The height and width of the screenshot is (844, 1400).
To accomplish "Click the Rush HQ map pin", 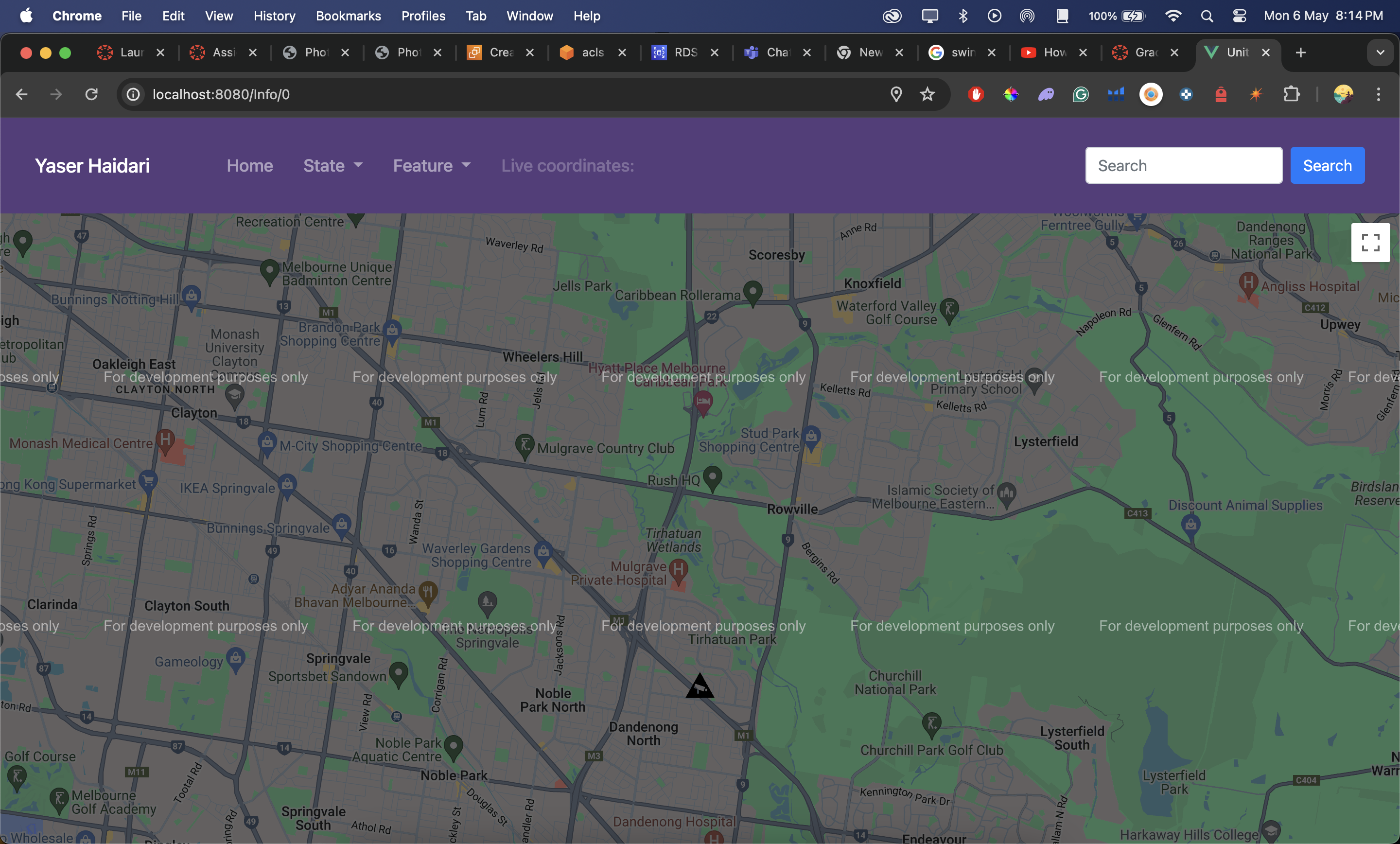I will 713,479.
